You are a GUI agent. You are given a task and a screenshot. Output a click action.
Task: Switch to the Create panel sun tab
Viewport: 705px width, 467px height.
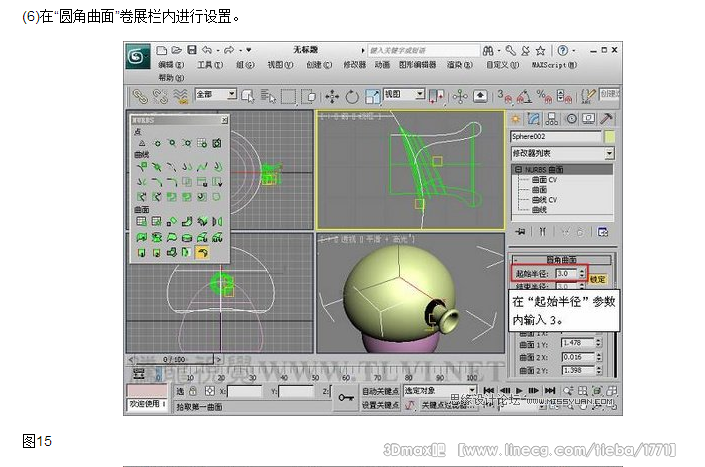[x=515, y=119]
